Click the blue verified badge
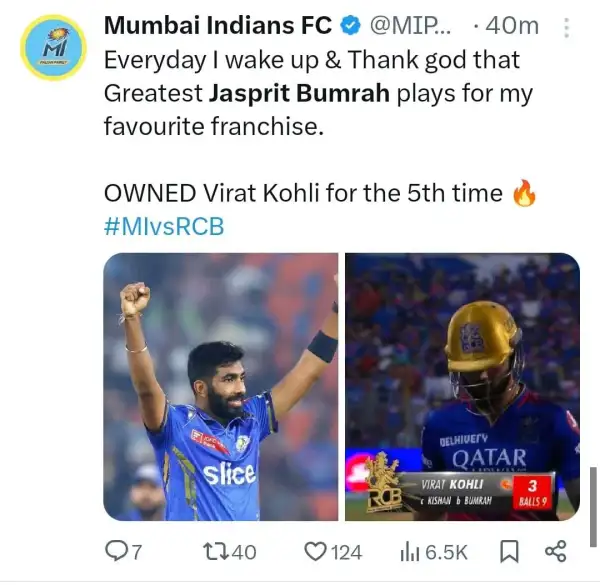 351,26
